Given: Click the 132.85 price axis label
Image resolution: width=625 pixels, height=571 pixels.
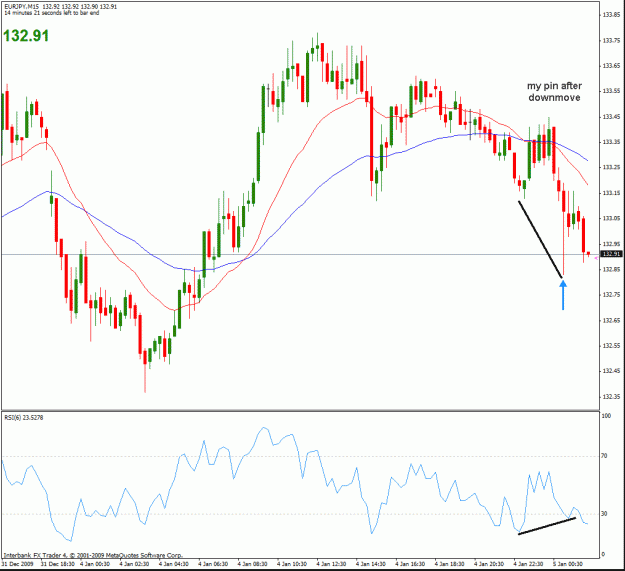Looking at the screenshot, I should click(x=611, y=269).
